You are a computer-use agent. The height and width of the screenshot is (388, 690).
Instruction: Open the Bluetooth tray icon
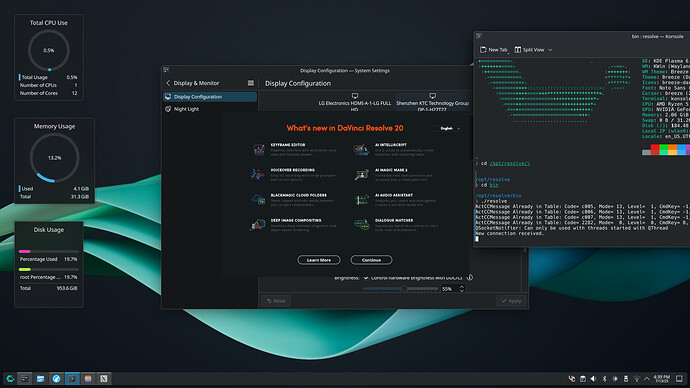pyautogui.click(x=604, y=378)
